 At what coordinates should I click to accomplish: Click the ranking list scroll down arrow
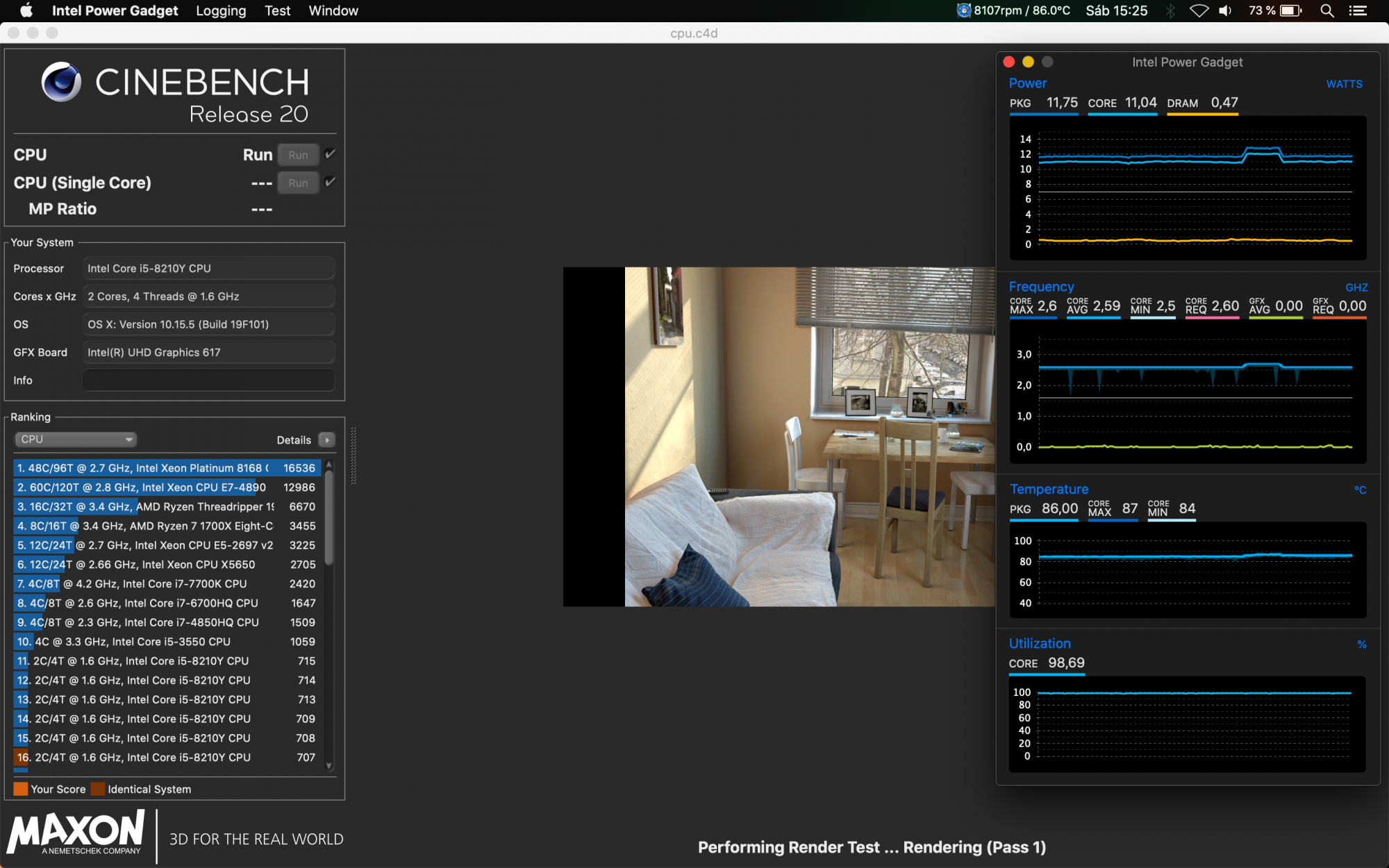pyautogui.click(x=329, y=767)
